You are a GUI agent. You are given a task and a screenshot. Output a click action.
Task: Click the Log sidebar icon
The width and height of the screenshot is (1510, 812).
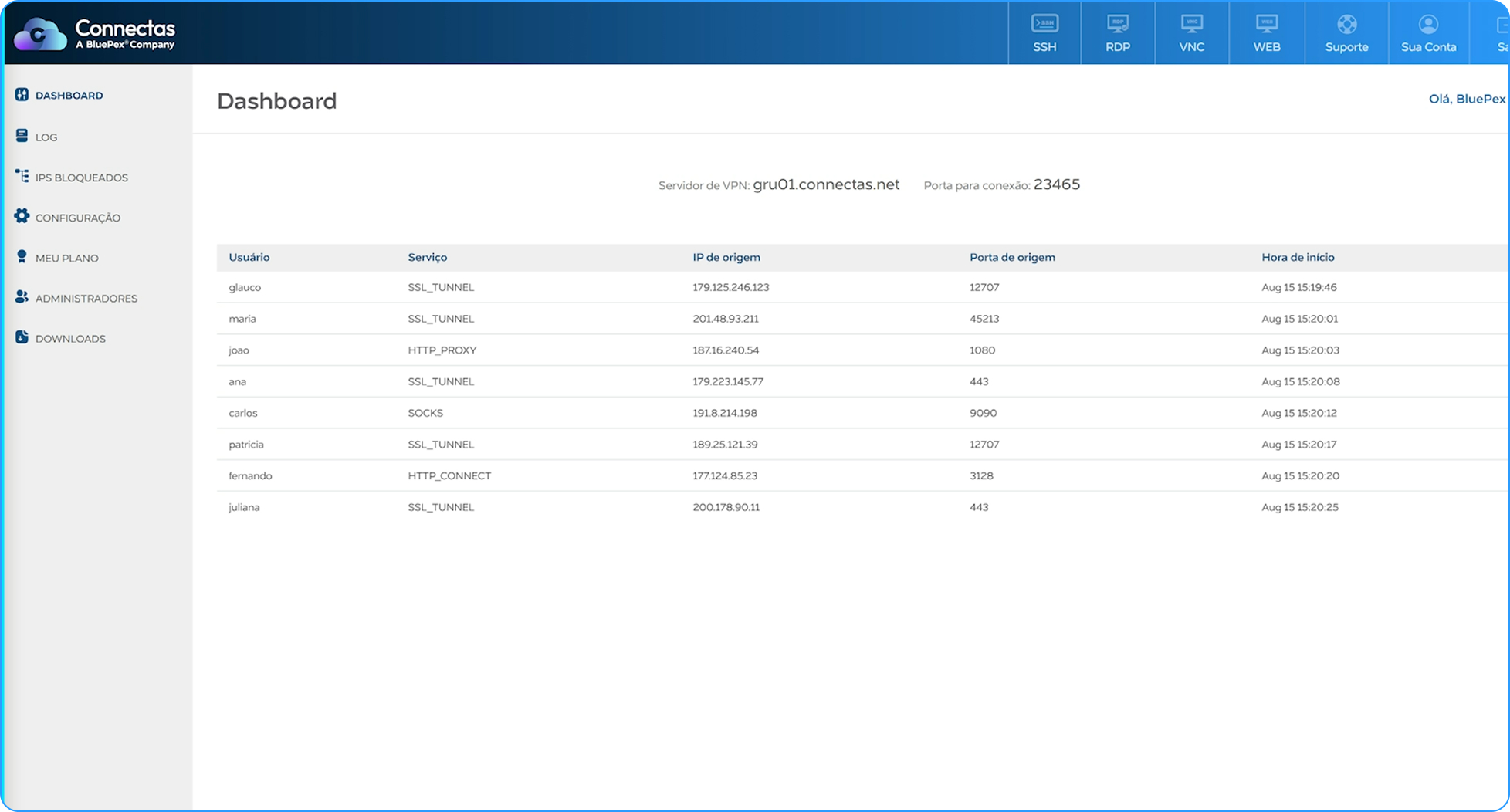(22, 136)
